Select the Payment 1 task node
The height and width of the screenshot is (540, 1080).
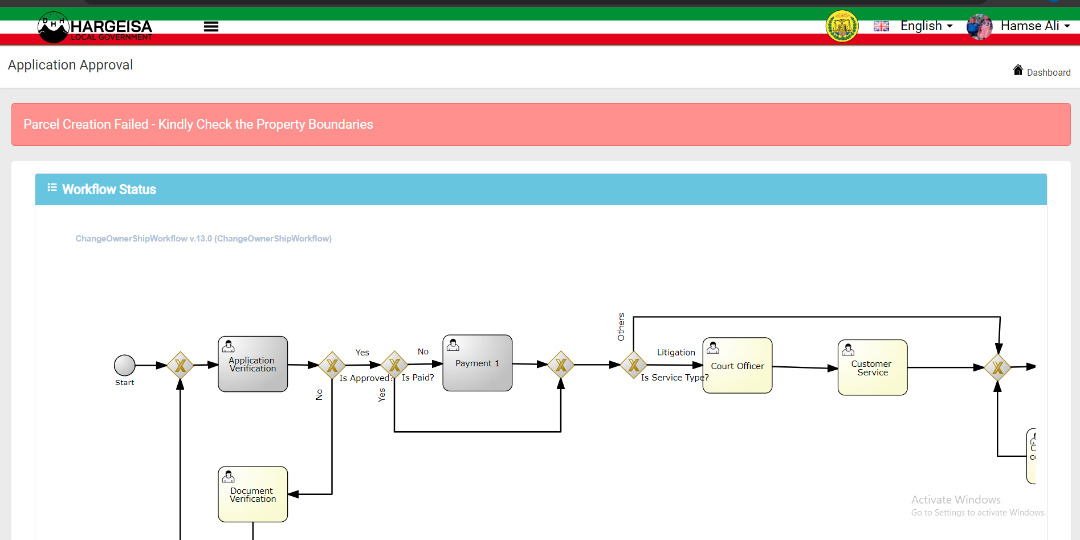[477, 363]
